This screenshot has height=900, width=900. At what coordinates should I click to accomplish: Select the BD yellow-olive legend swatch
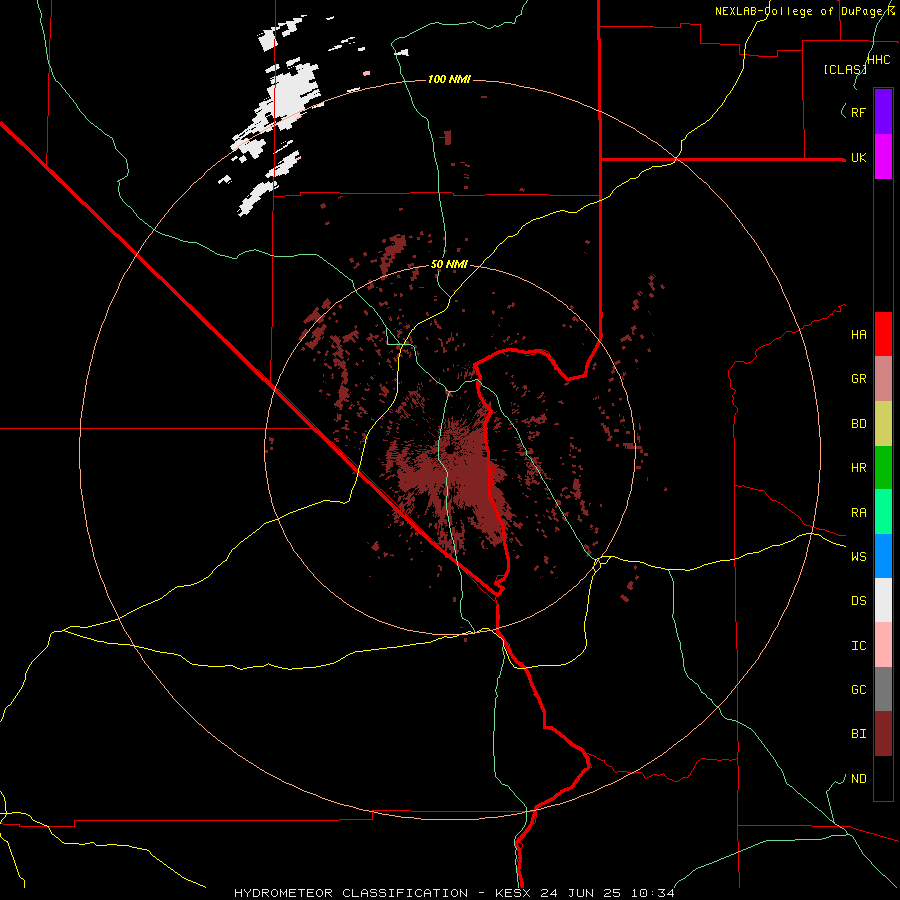[x=883, y=423]
